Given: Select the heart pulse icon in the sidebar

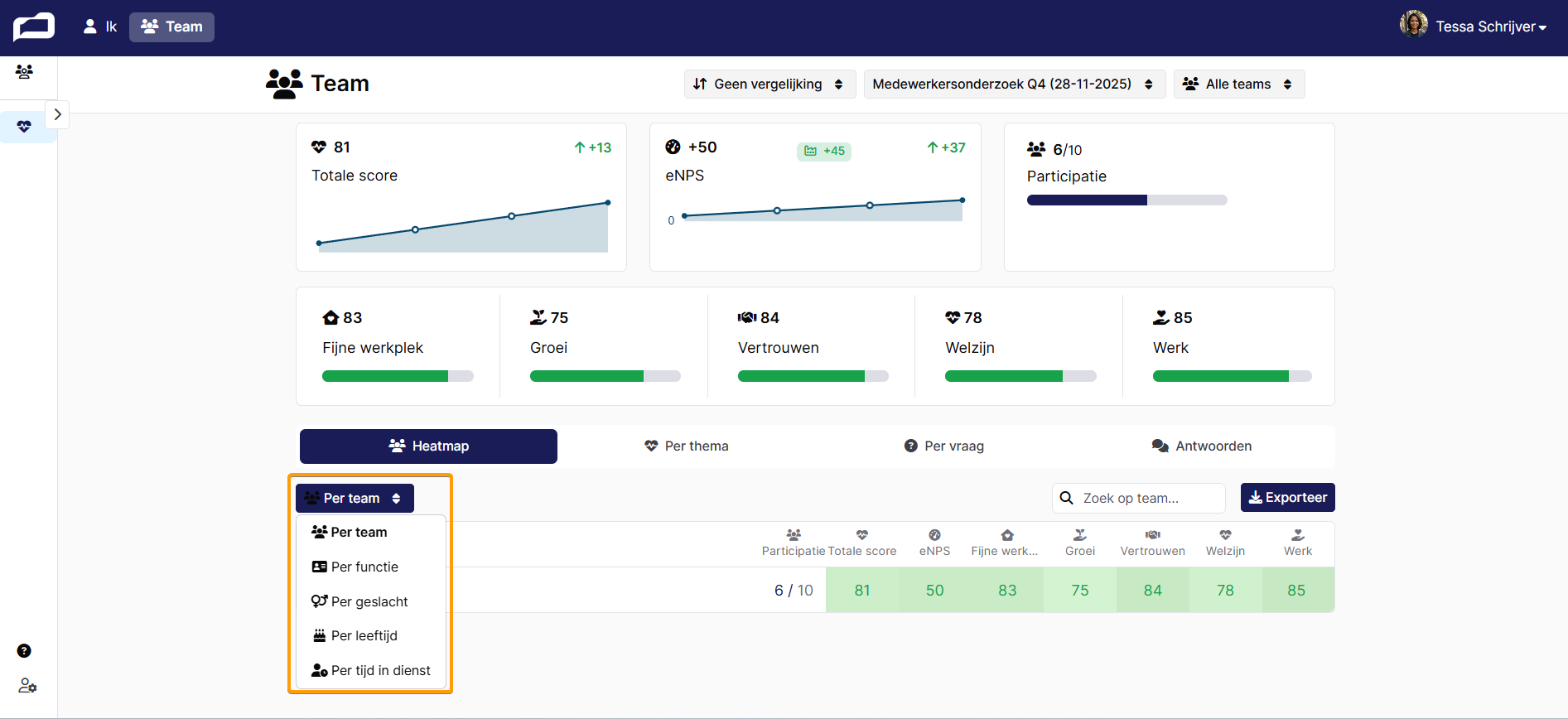Looking at the screenshot, I should tap(24, 127).
